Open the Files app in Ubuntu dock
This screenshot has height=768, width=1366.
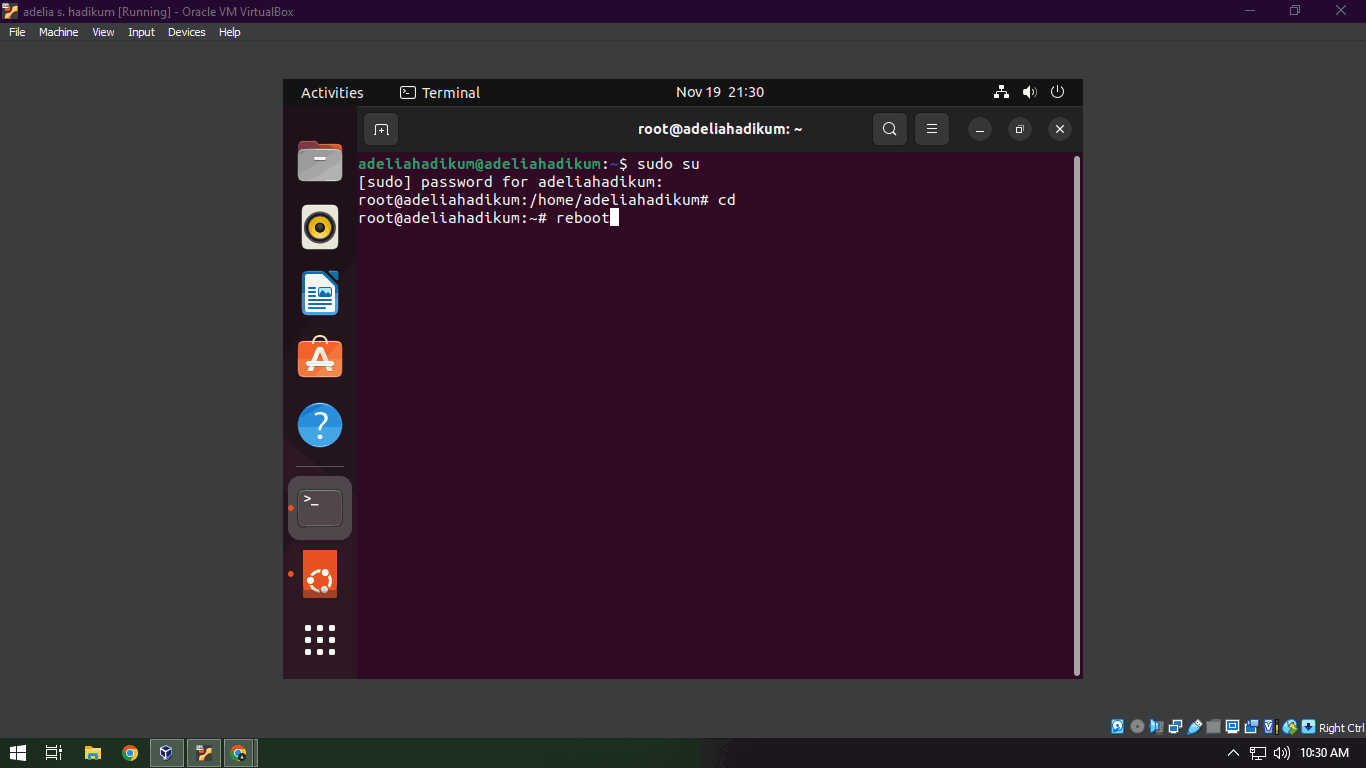pos(320,160)
